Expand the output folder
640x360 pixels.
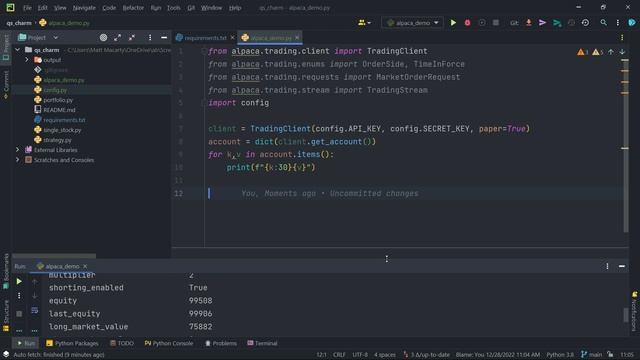(x=27, y=60)
